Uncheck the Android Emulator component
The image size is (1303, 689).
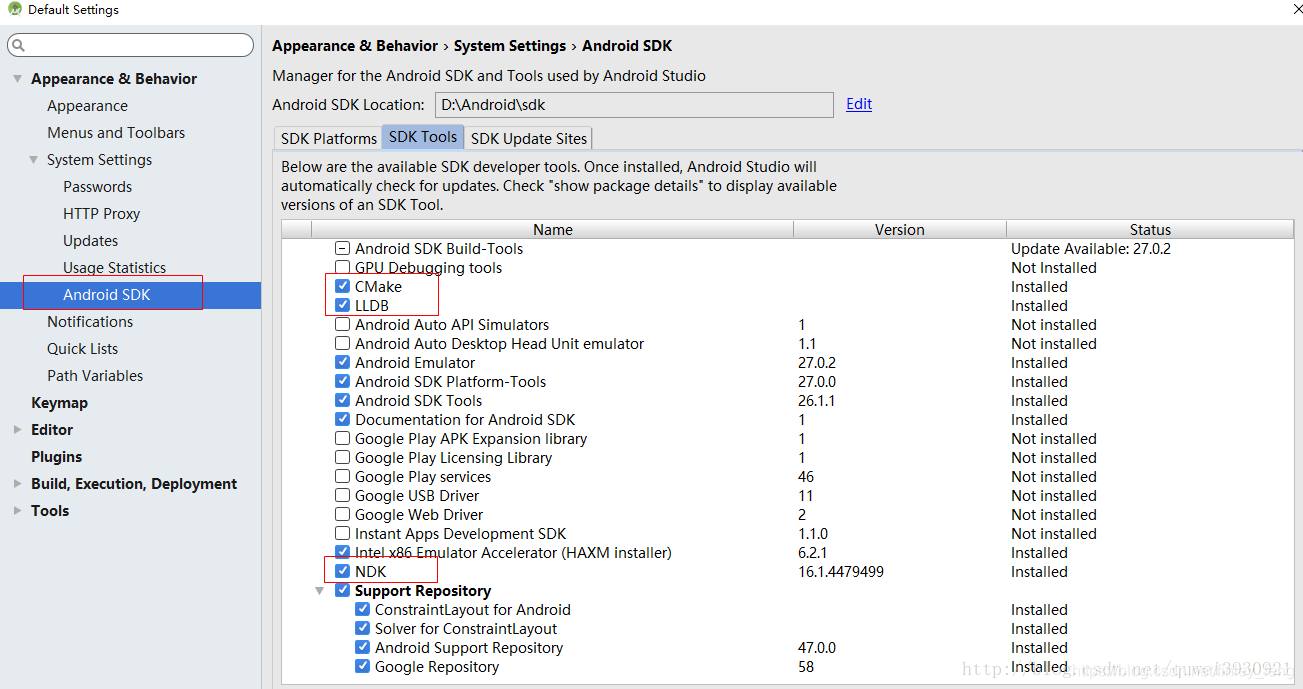point(342,362)
